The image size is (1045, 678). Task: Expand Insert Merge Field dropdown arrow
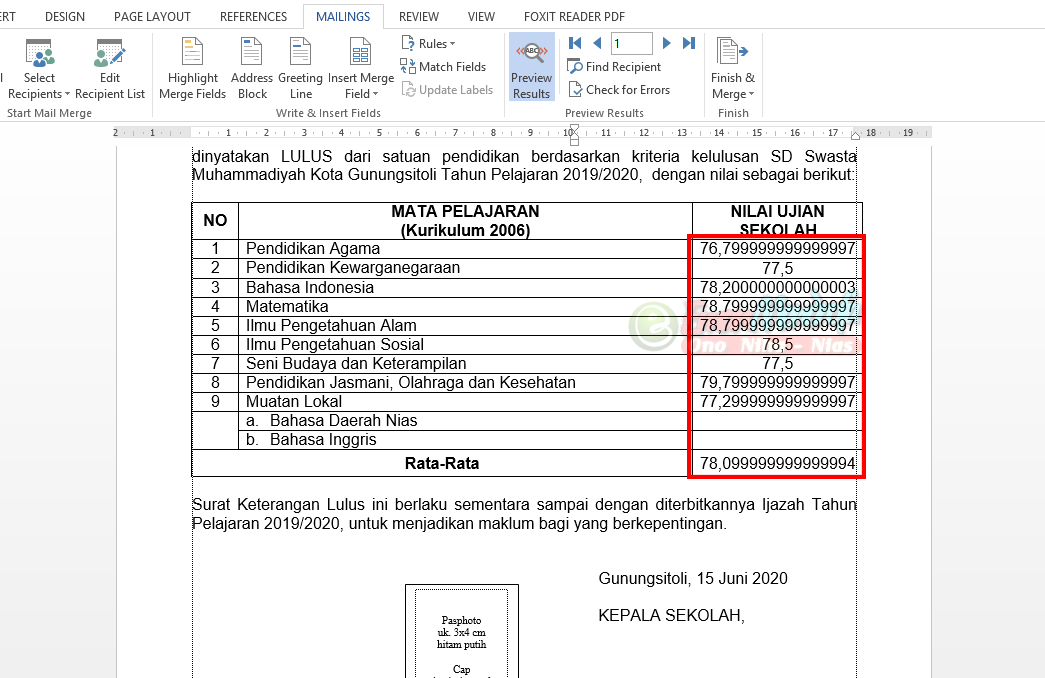[375, 94]
